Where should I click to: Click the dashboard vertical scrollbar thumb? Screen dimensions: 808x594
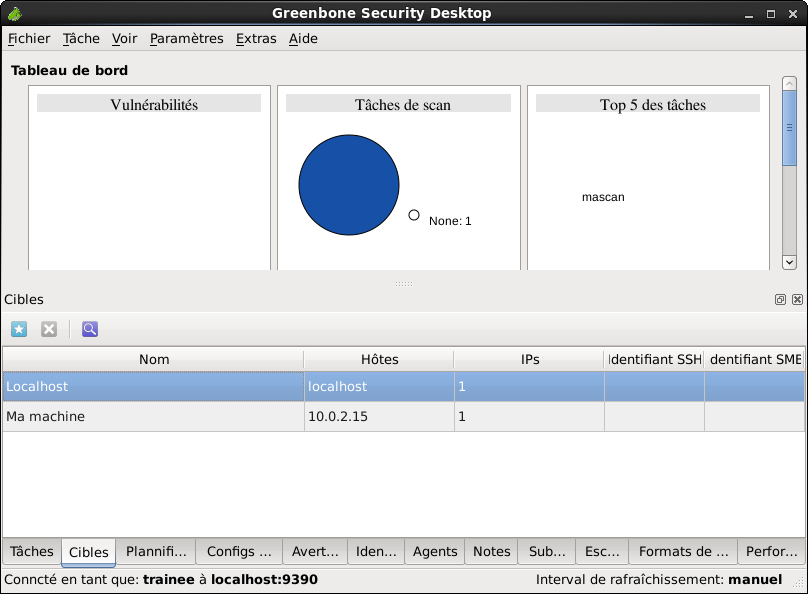tap(789, 128)
